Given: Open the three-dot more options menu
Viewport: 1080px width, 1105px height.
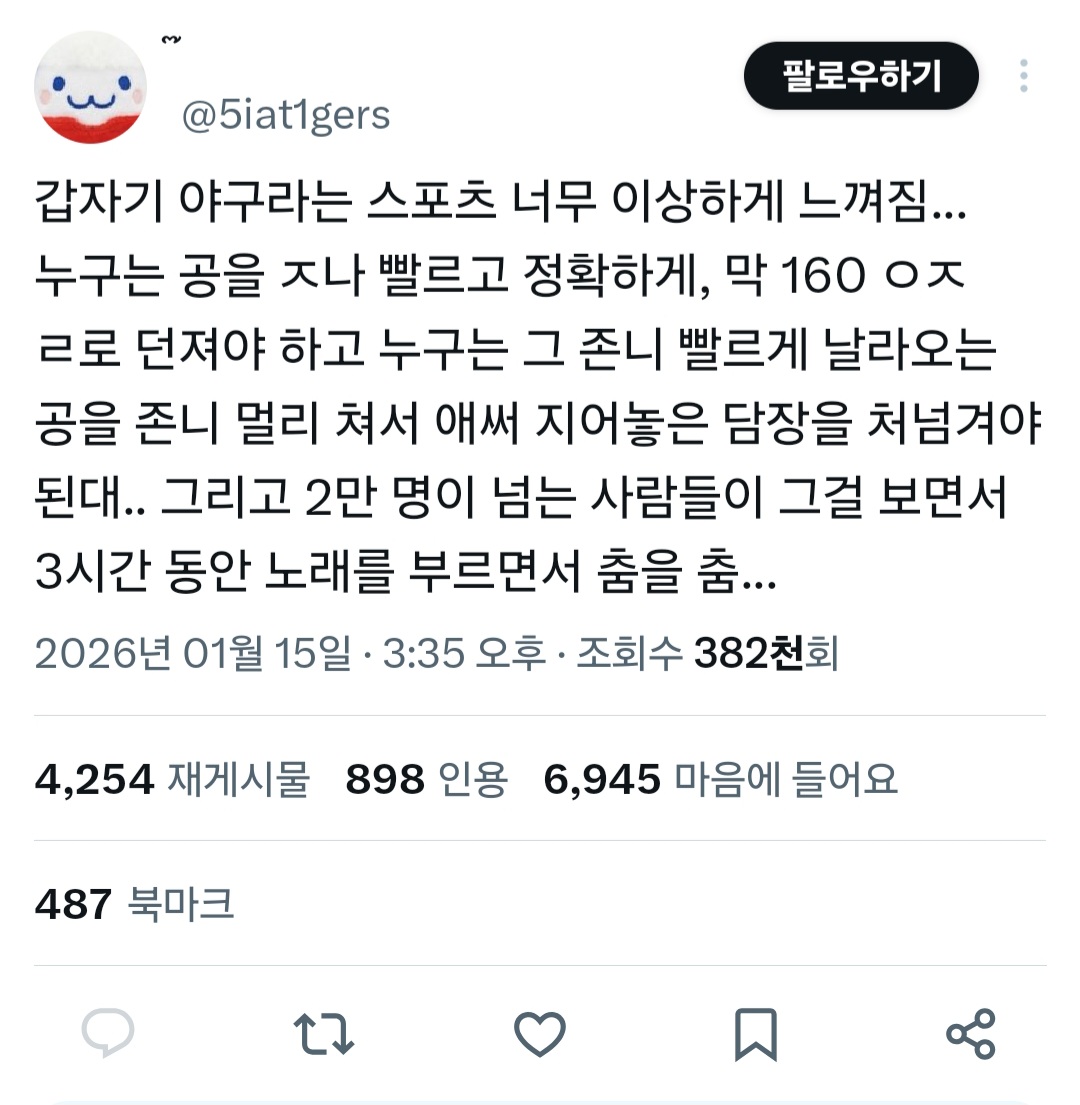Looking at the screenshot, I should 1024,75.
